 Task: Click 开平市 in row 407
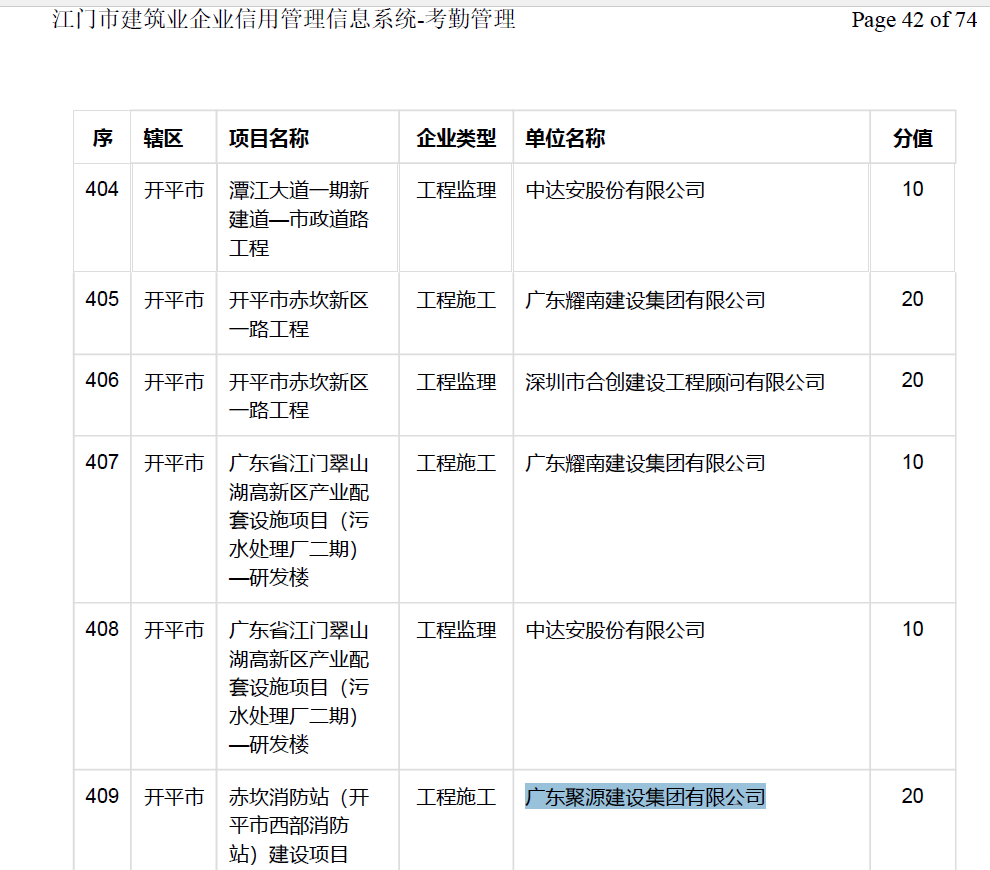(x=174, y=463)
